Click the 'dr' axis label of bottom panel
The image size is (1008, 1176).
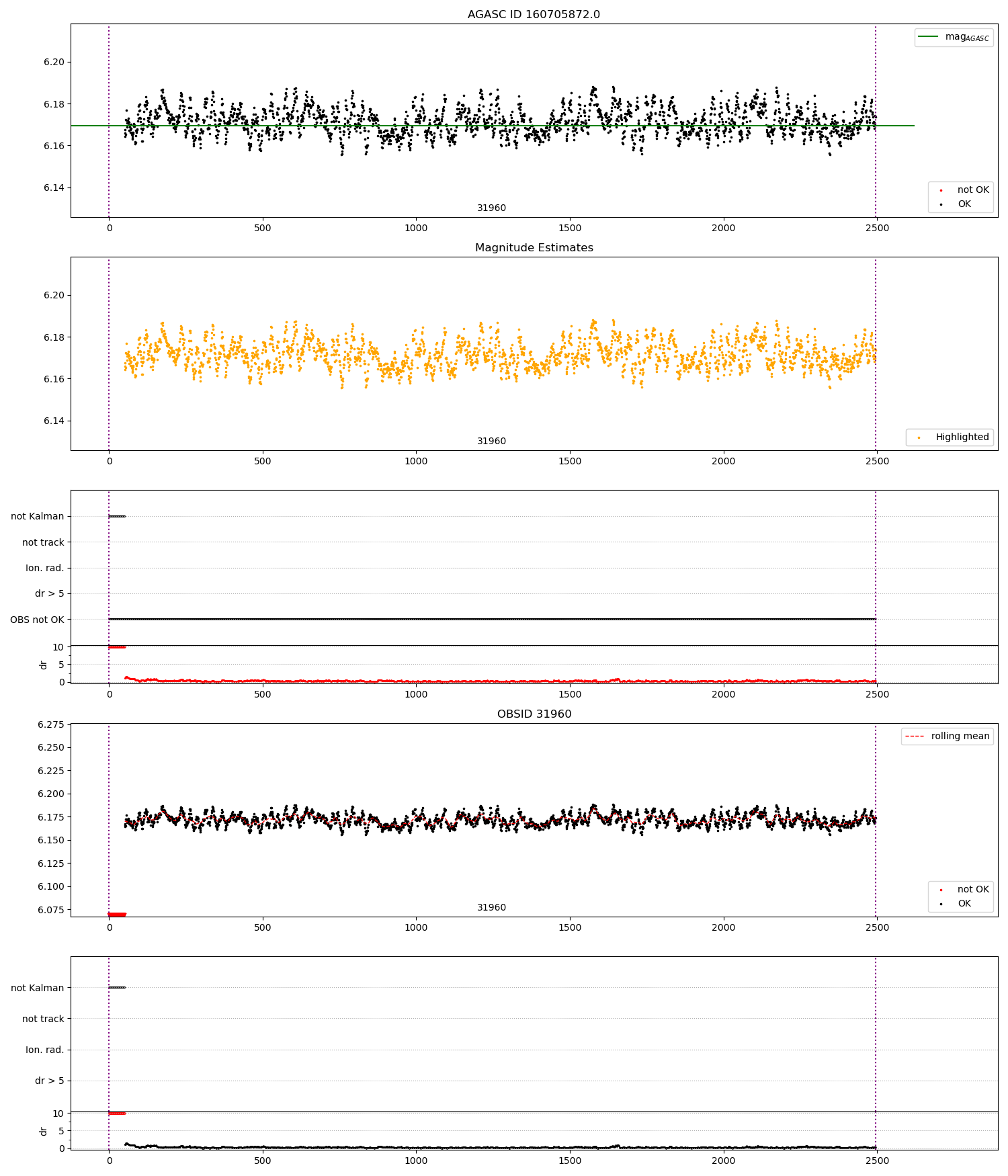coord(44,1131)
